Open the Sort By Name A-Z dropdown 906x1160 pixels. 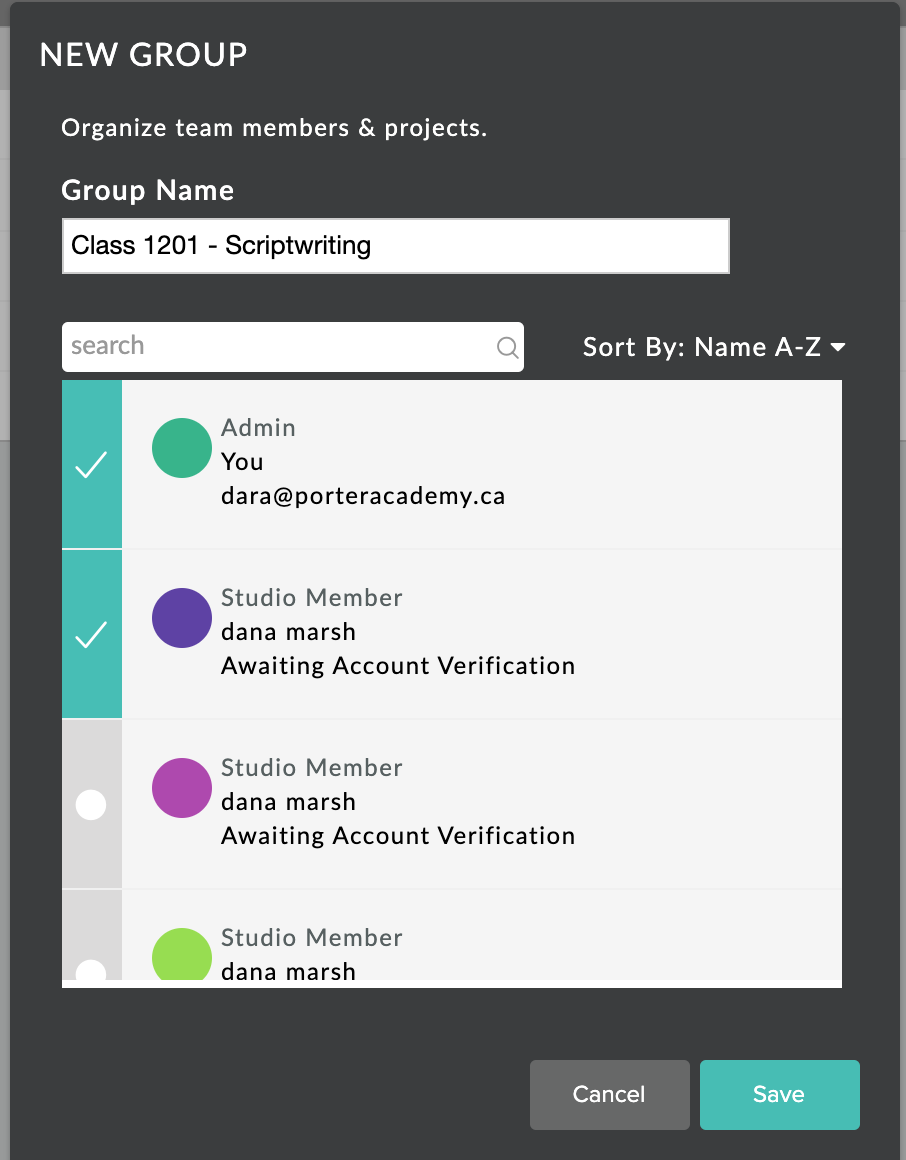(x=714, y=347)
